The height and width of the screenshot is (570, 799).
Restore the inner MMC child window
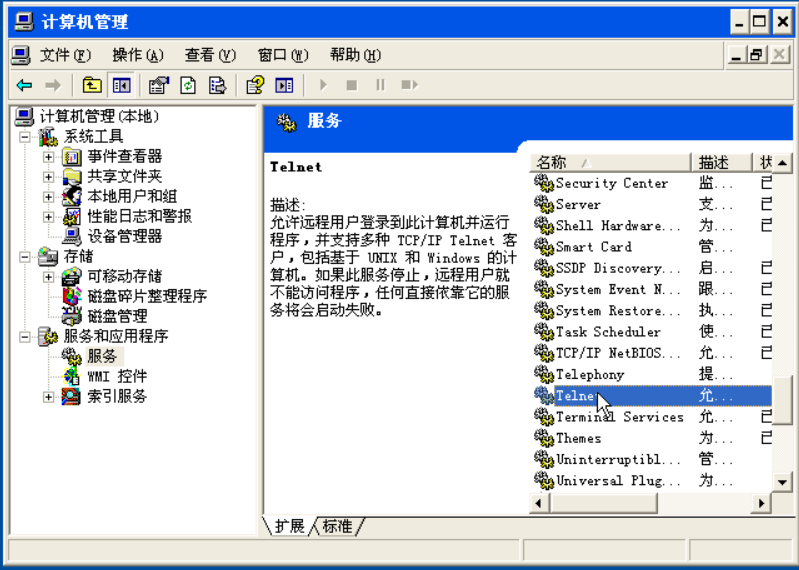[756, 55]
